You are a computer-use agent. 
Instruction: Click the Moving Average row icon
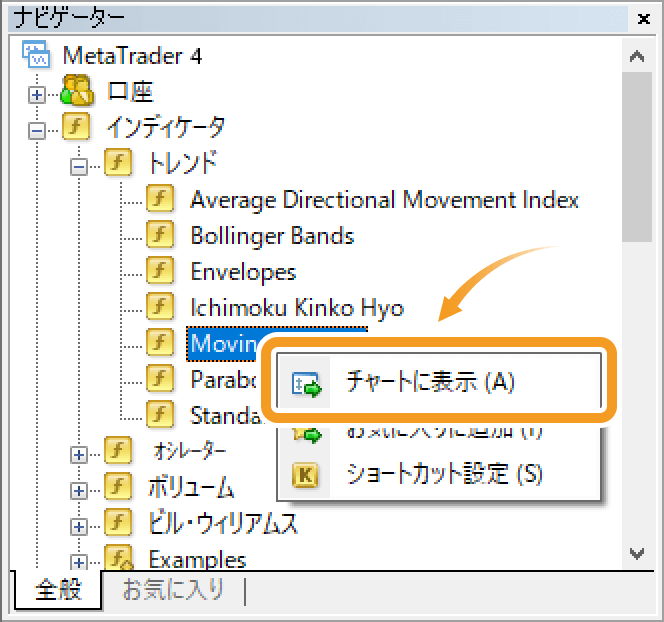coord(160,342)
